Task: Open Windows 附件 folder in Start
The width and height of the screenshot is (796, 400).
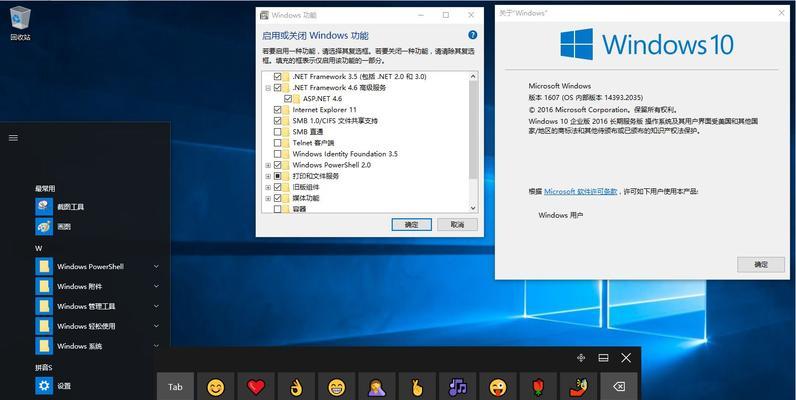Action: click(x=96, y=286)
